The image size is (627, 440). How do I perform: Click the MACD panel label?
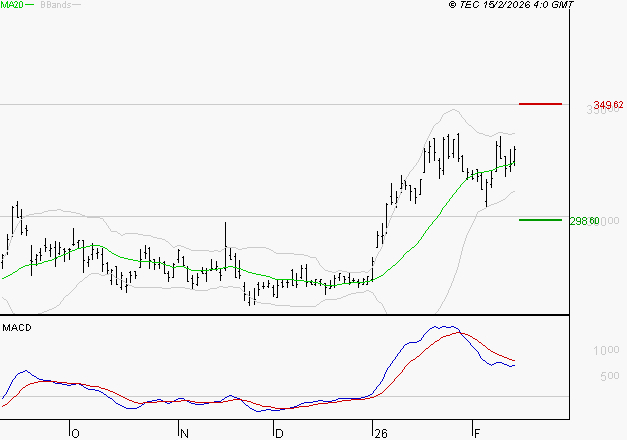(17, 328)
